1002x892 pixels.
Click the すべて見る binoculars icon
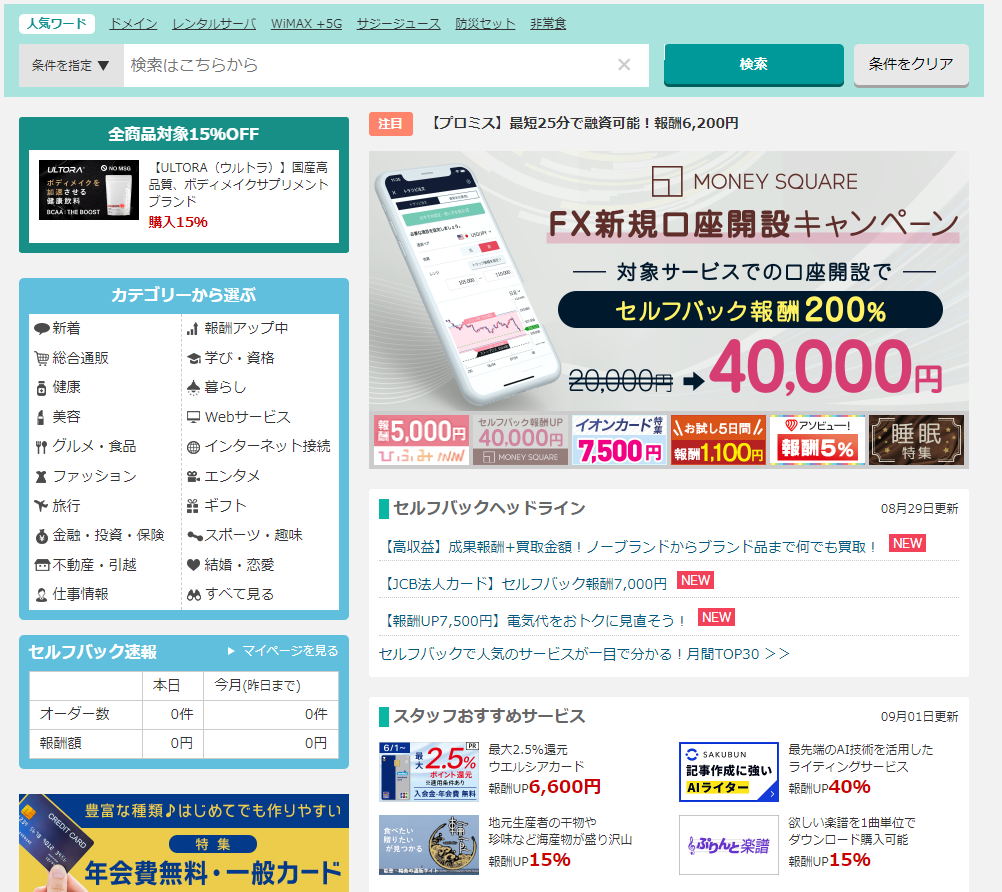[194, 594]
